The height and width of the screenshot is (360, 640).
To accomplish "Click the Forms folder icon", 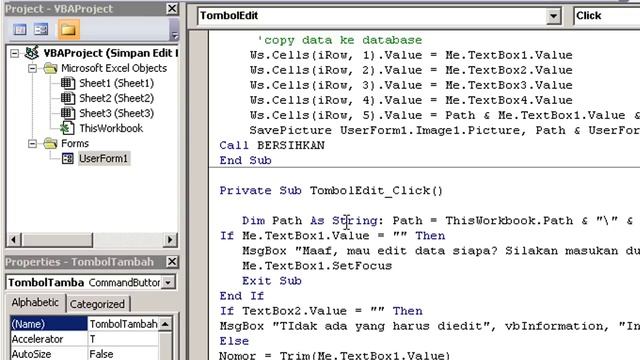I will 51,143.
